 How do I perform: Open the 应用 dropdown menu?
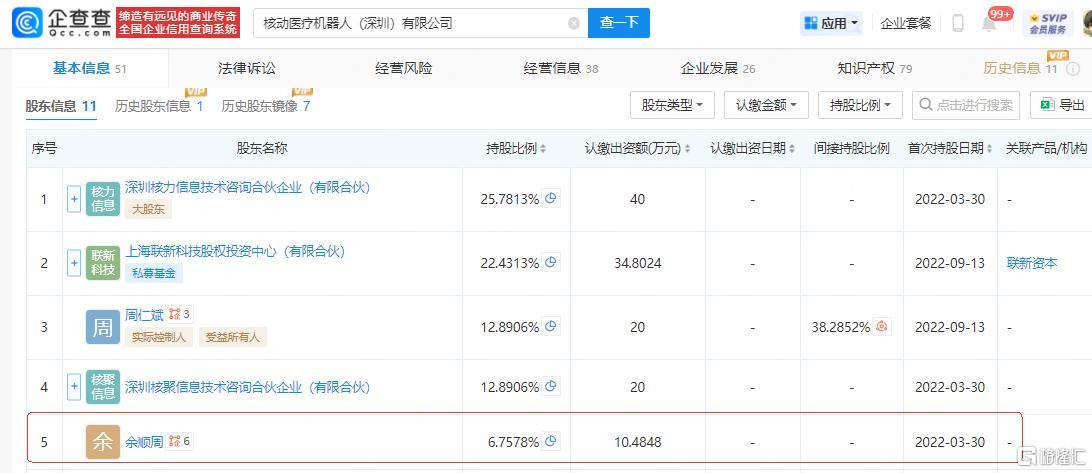[x=832, y=23]
